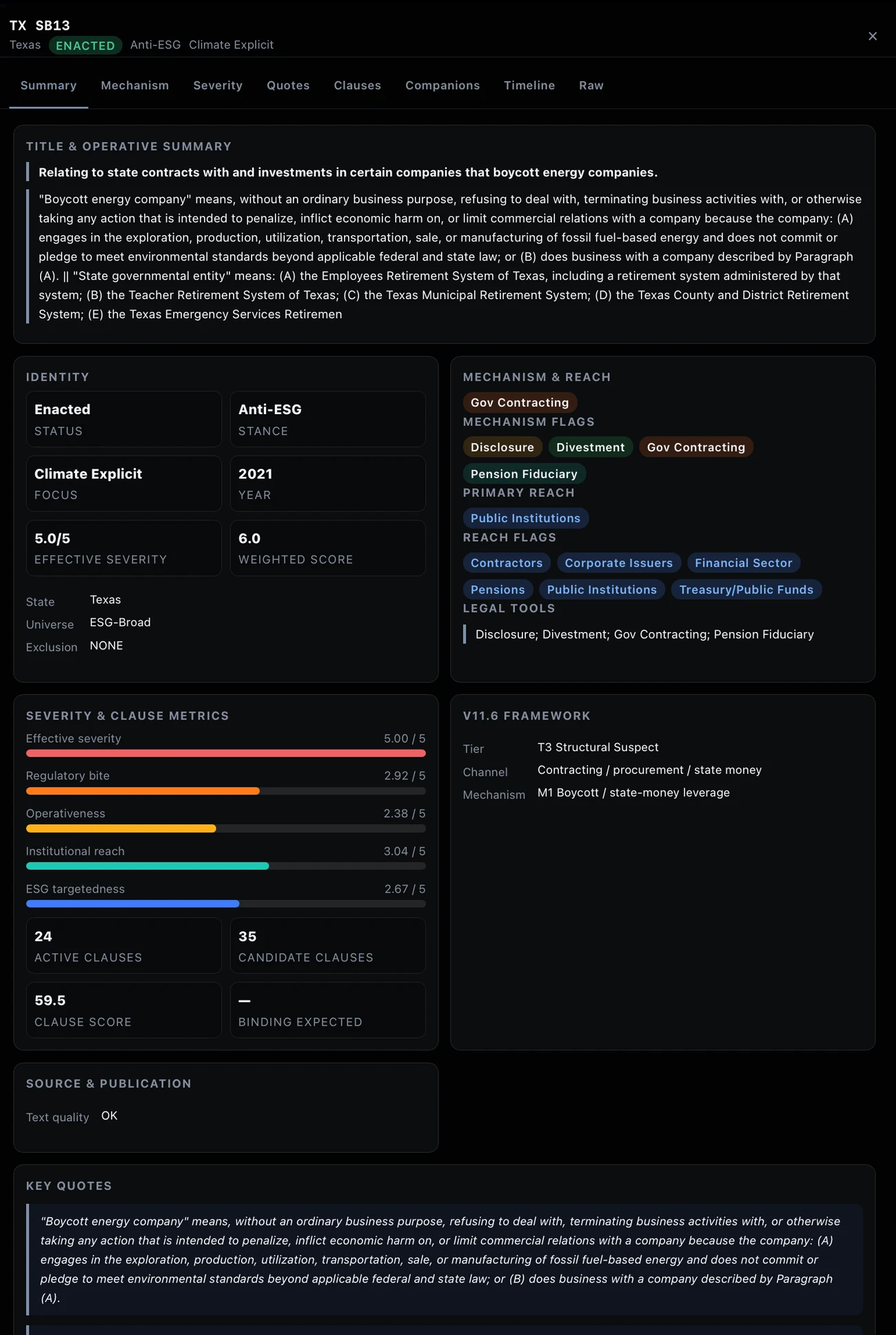Open the Companions tab
The height and width of the screenshot is (1335, 896).
point(442,85)
